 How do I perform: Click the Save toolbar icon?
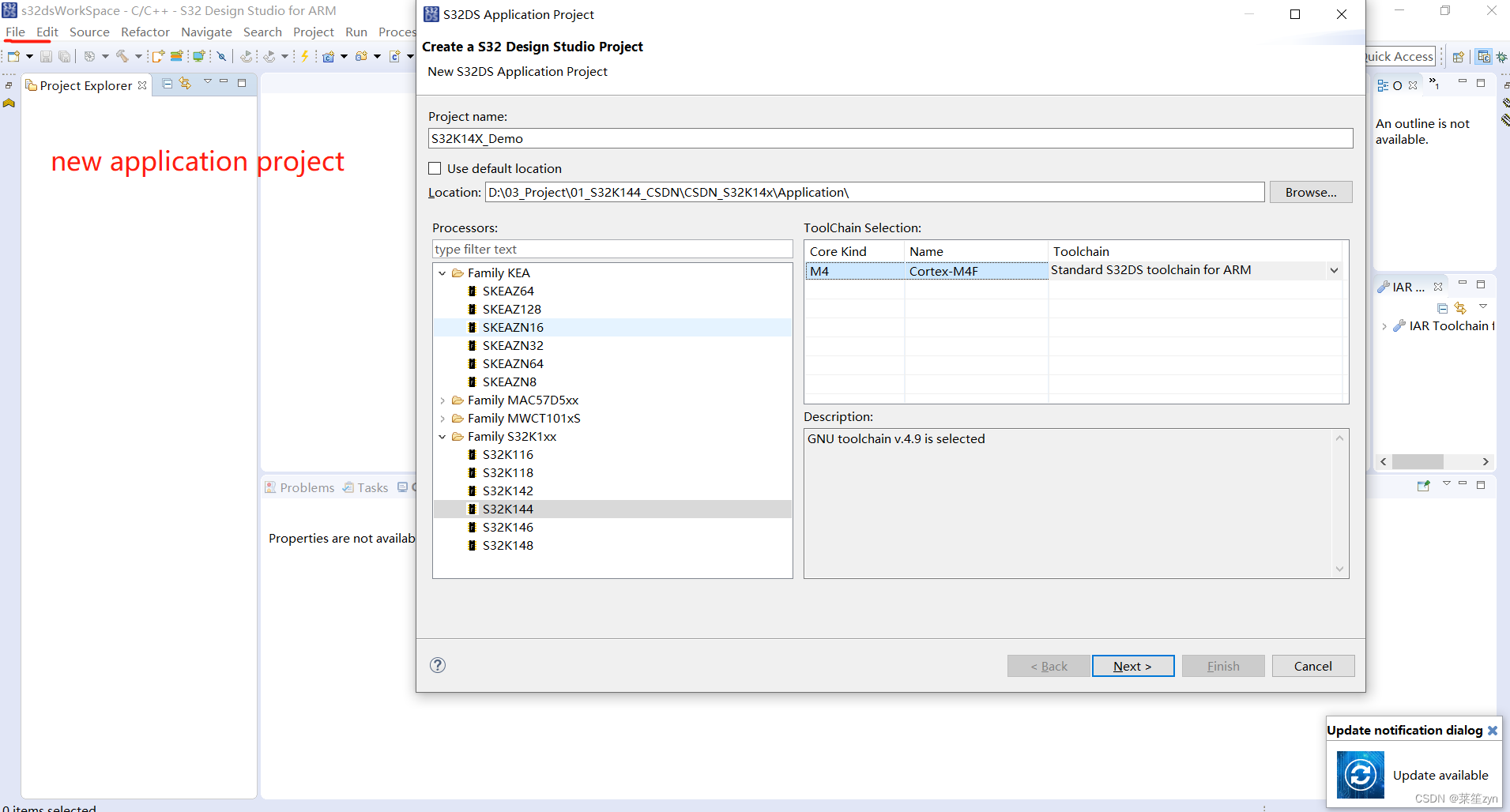(46, 56)
